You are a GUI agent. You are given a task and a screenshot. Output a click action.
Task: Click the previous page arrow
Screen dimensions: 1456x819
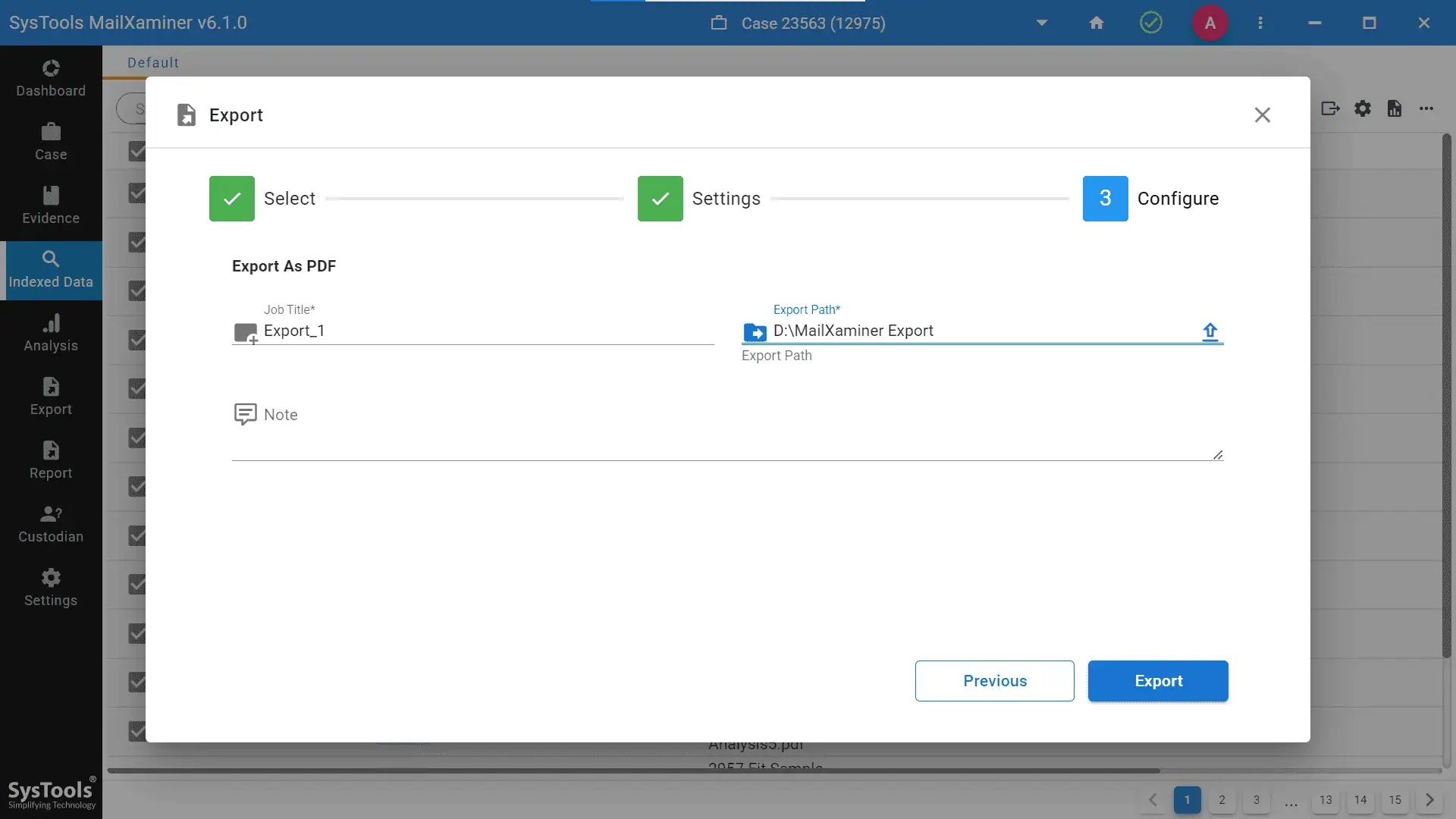(1153, 800)
